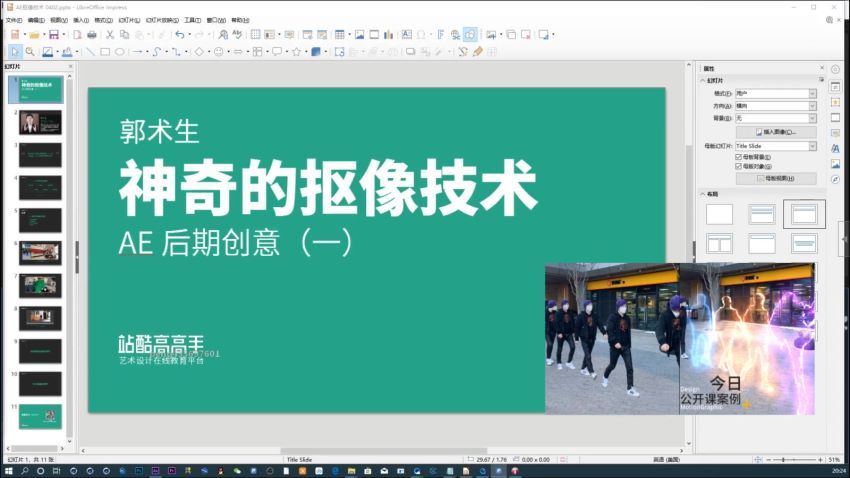Viewport: 850px width, 478px height.
Task: Click the 母版视图 button
Action: (x=776, y=178)
